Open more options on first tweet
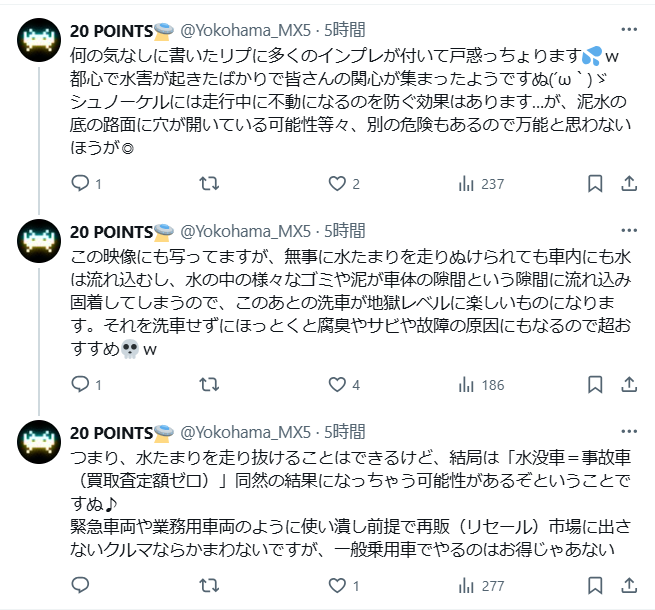655x610 pixels. point(627,30)
